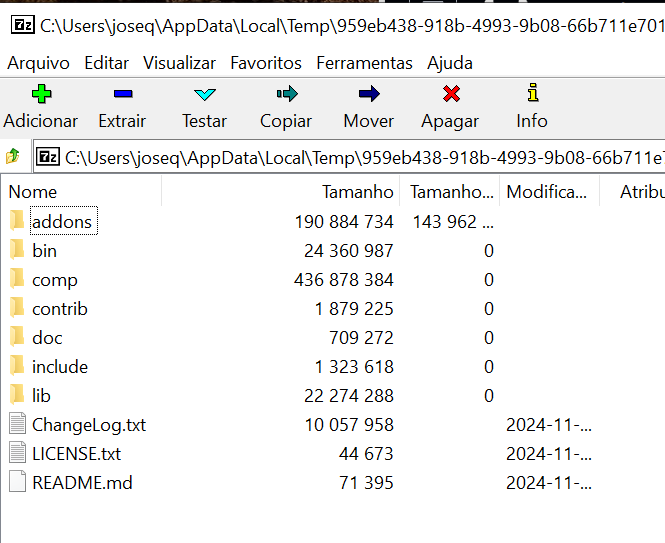Open the Favoritos menu
Image resolution: width=665 pixels, height=543 pixels.
click(x=266, y=63)
